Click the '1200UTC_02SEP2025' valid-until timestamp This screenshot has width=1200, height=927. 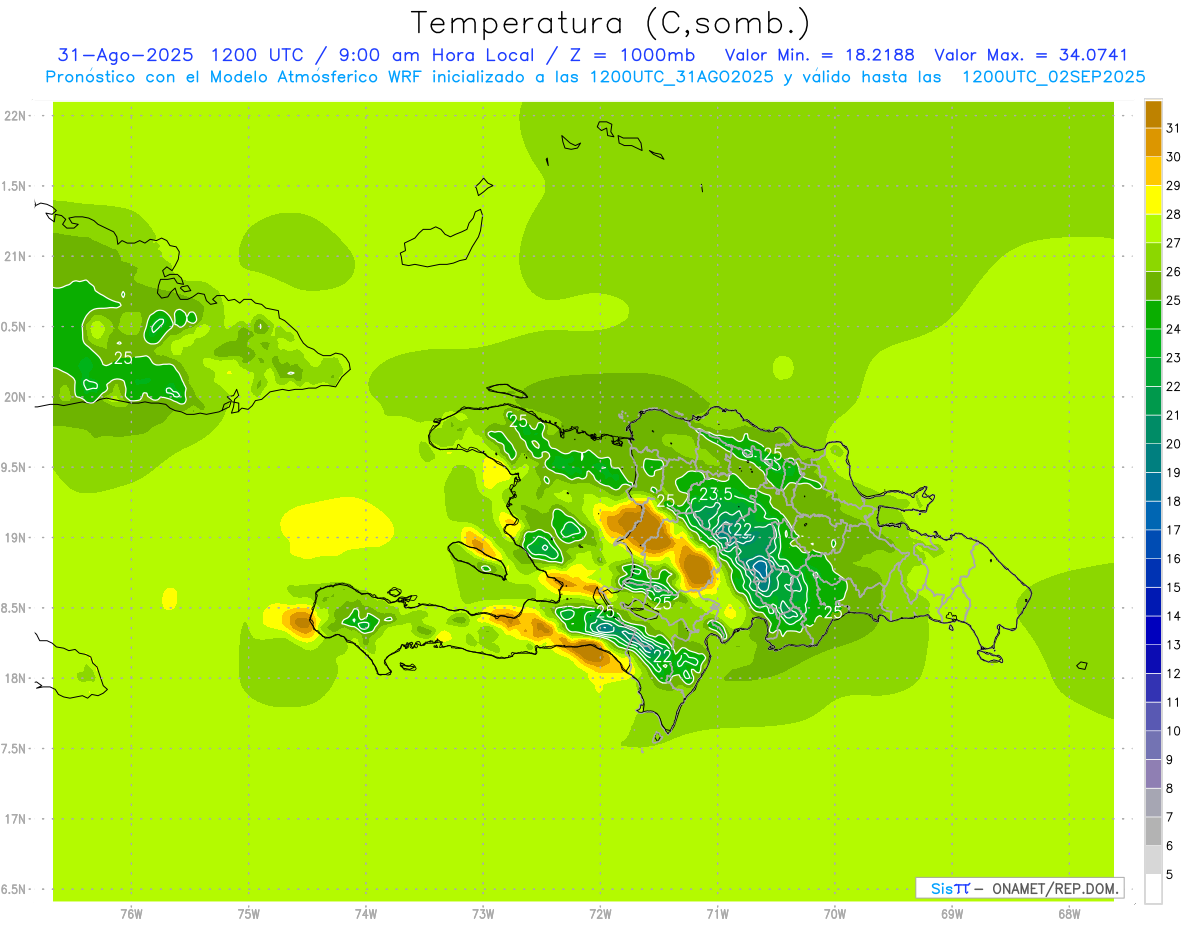[x=1053, y=77]
